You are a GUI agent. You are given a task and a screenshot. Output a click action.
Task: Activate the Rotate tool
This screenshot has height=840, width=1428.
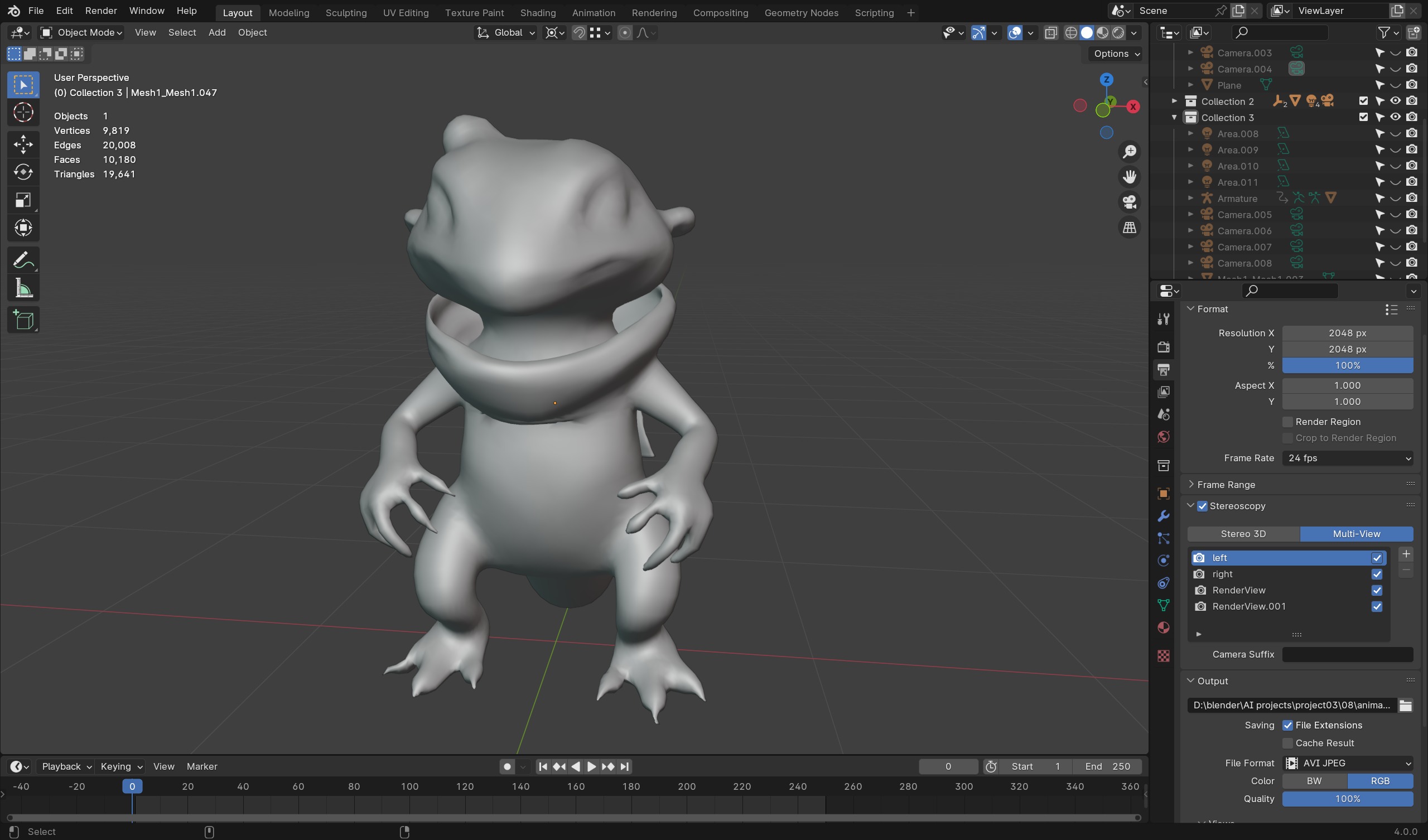coord(23,172)
